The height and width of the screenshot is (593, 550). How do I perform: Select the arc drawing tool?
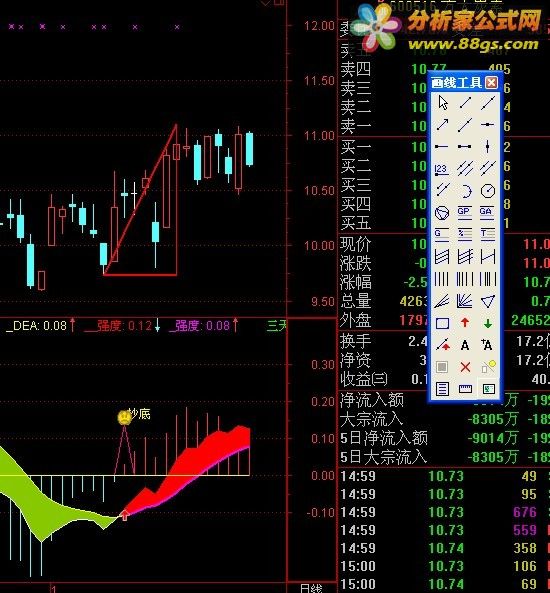pyautogui.click(x=465, y=191)
